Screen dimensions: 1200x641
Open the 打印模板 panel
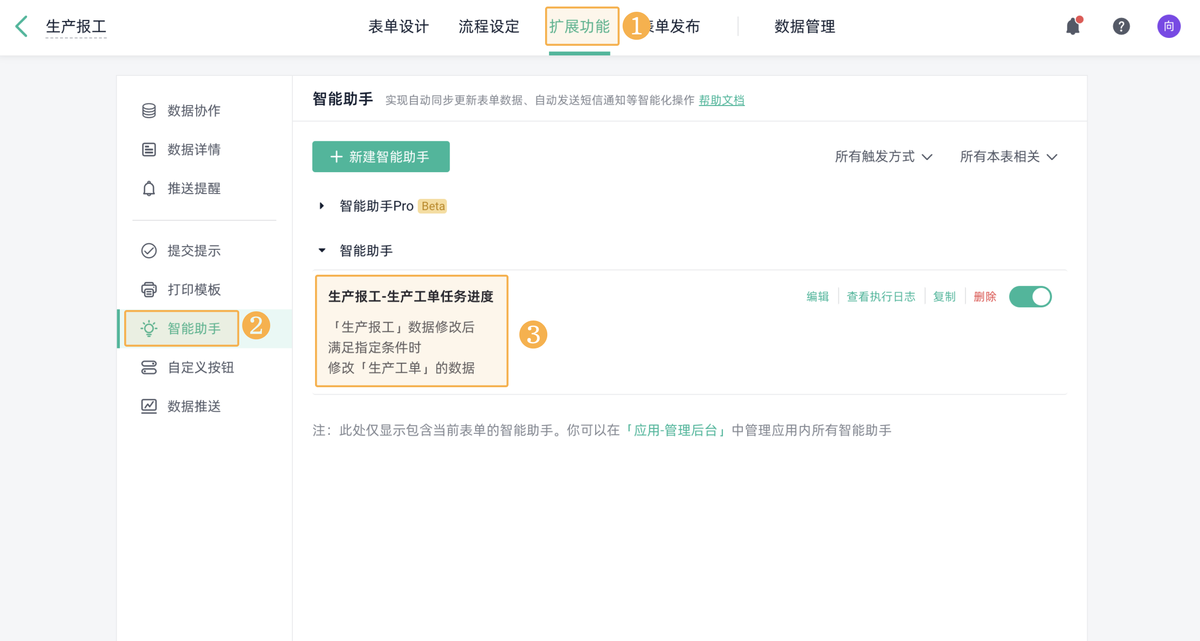[180, 290]
